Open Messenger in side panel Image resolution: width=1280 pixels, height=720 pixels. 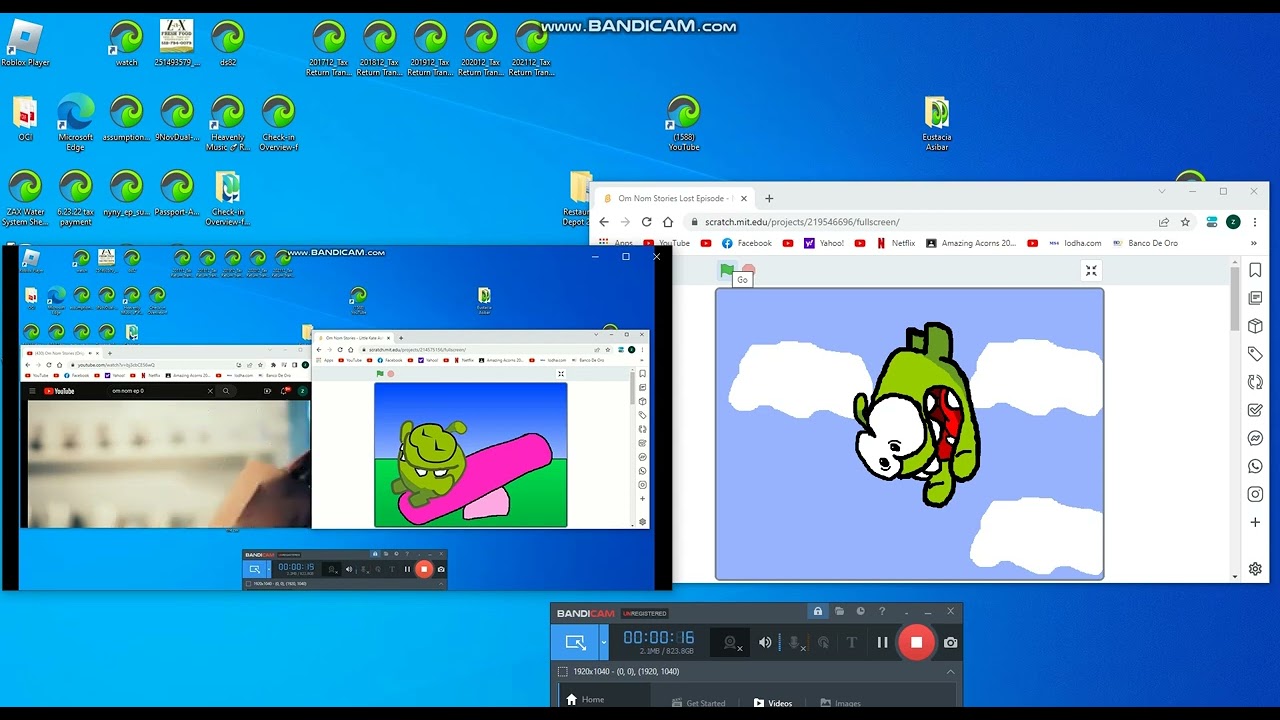coord(1255,438)
